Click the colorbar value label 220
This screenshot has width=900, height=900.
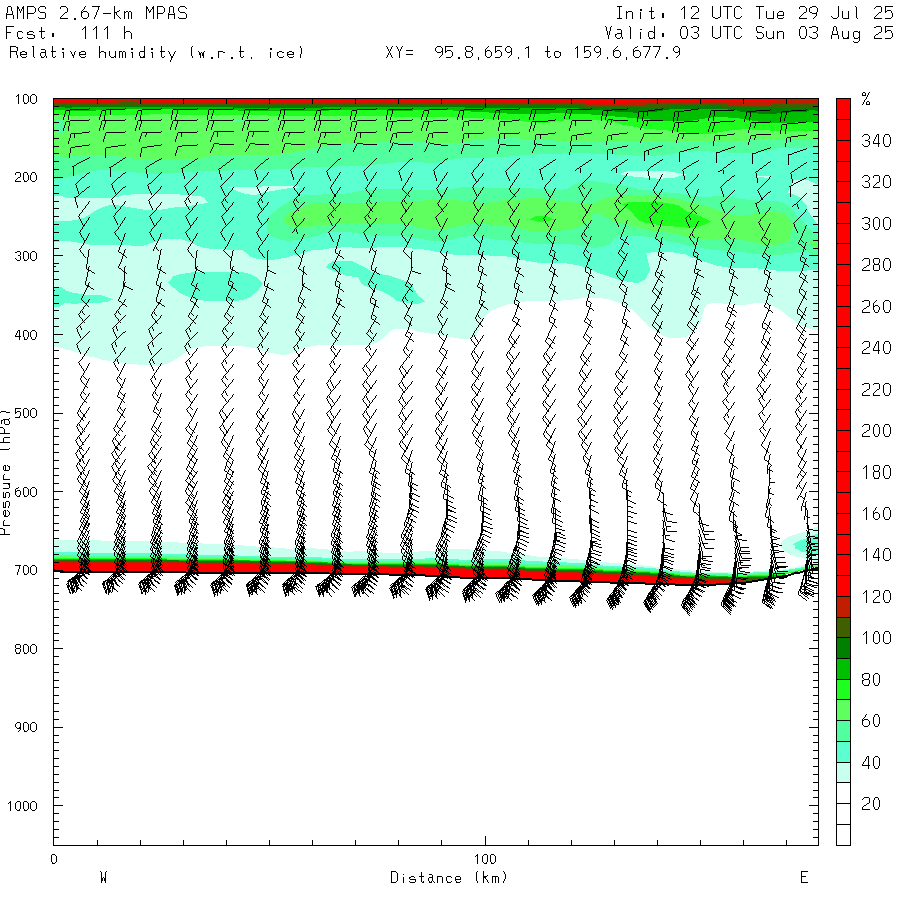(x=876, y=390)
